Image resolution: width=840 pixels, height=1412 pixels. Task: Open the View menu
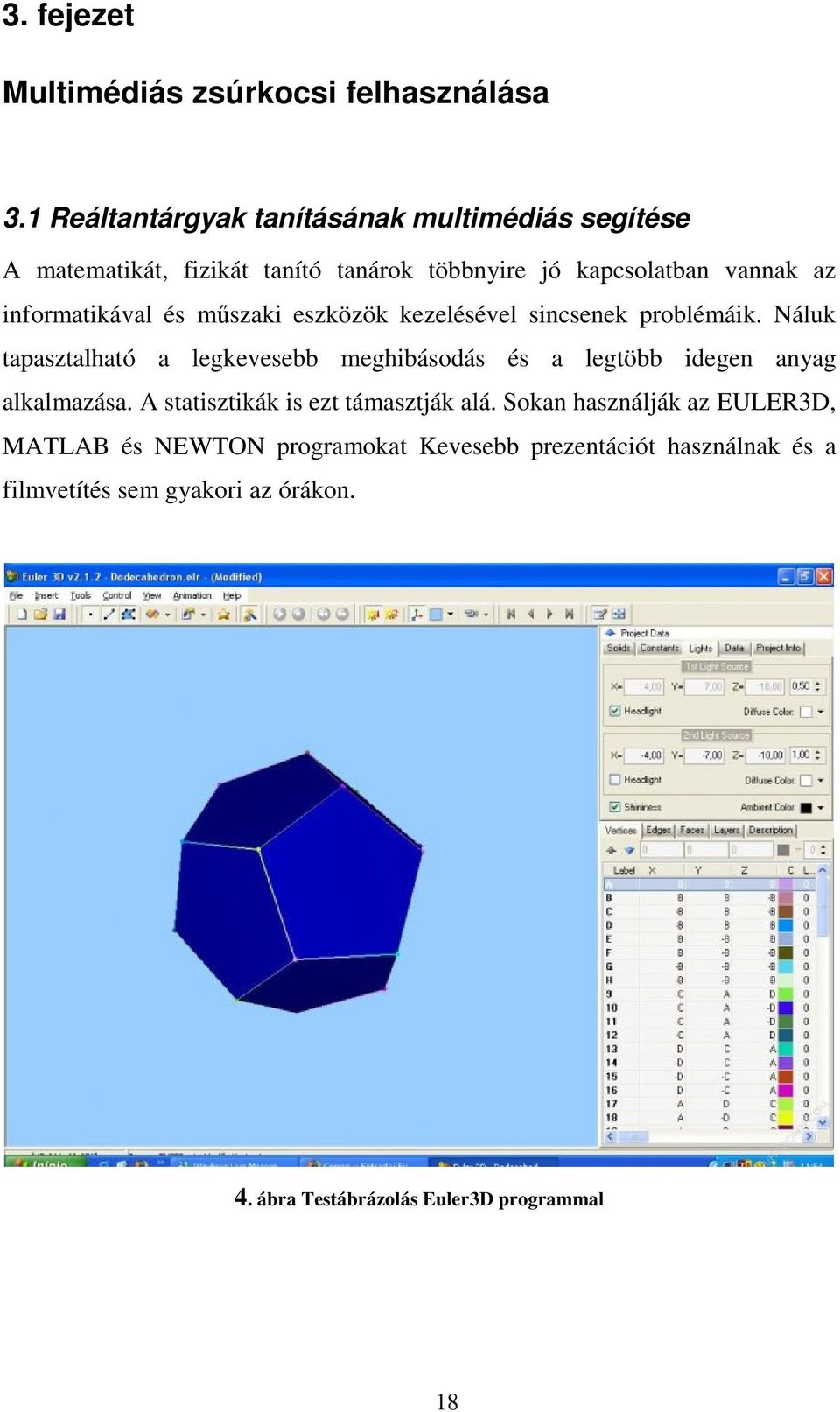(152, 595)
